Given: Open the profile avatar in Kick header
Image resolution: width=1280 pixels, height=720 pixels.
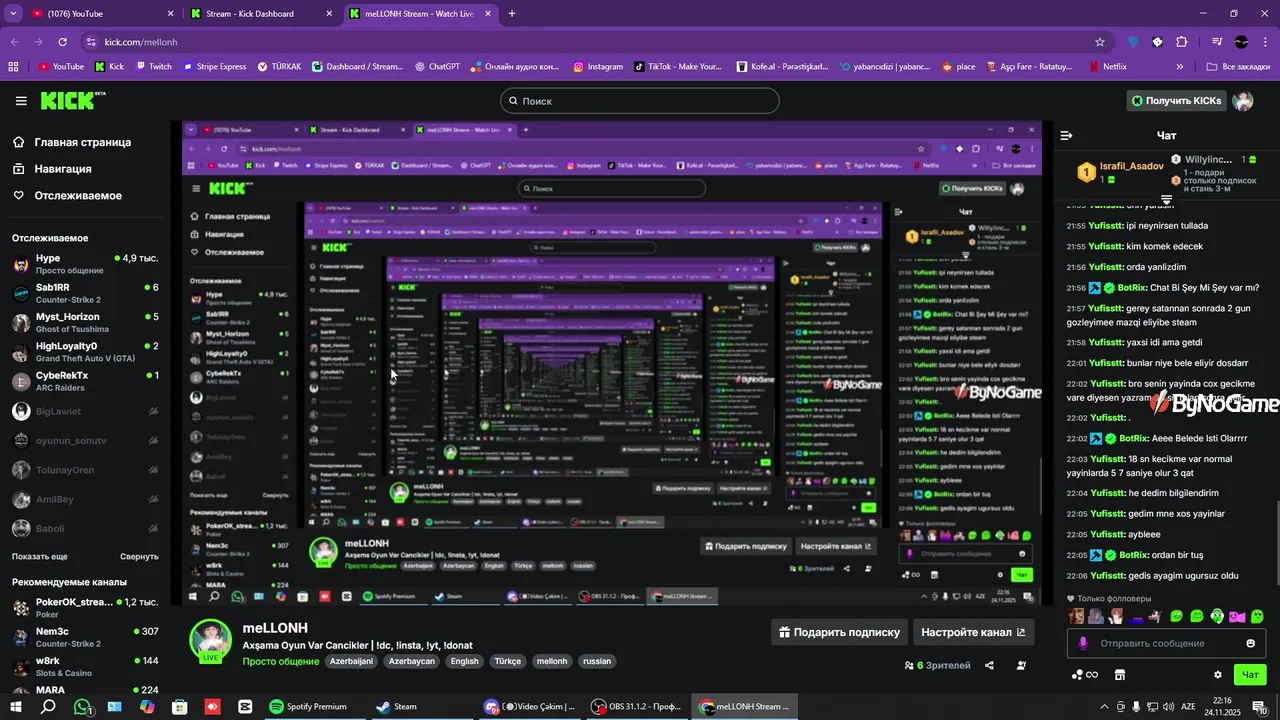Looking at the screenshot, I should point(1243,101).
